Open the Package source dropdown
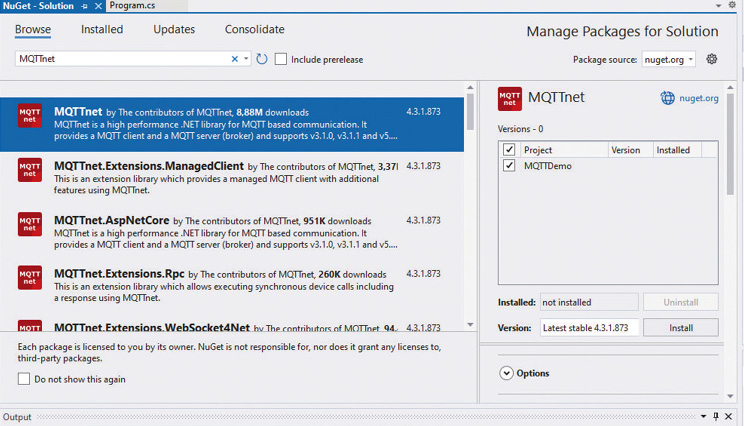The height and width of the screenshot is (426, 744). (x=669, y=59)
